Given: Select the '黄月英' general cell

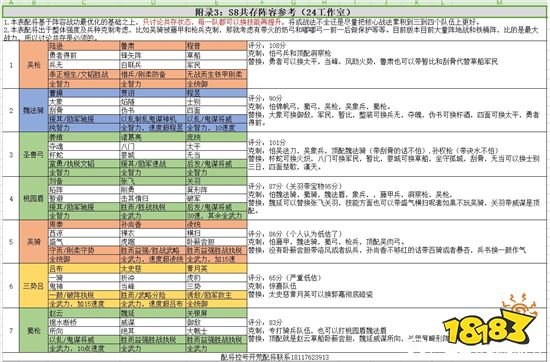Looking at the screenshot, I should click(216, 269).
